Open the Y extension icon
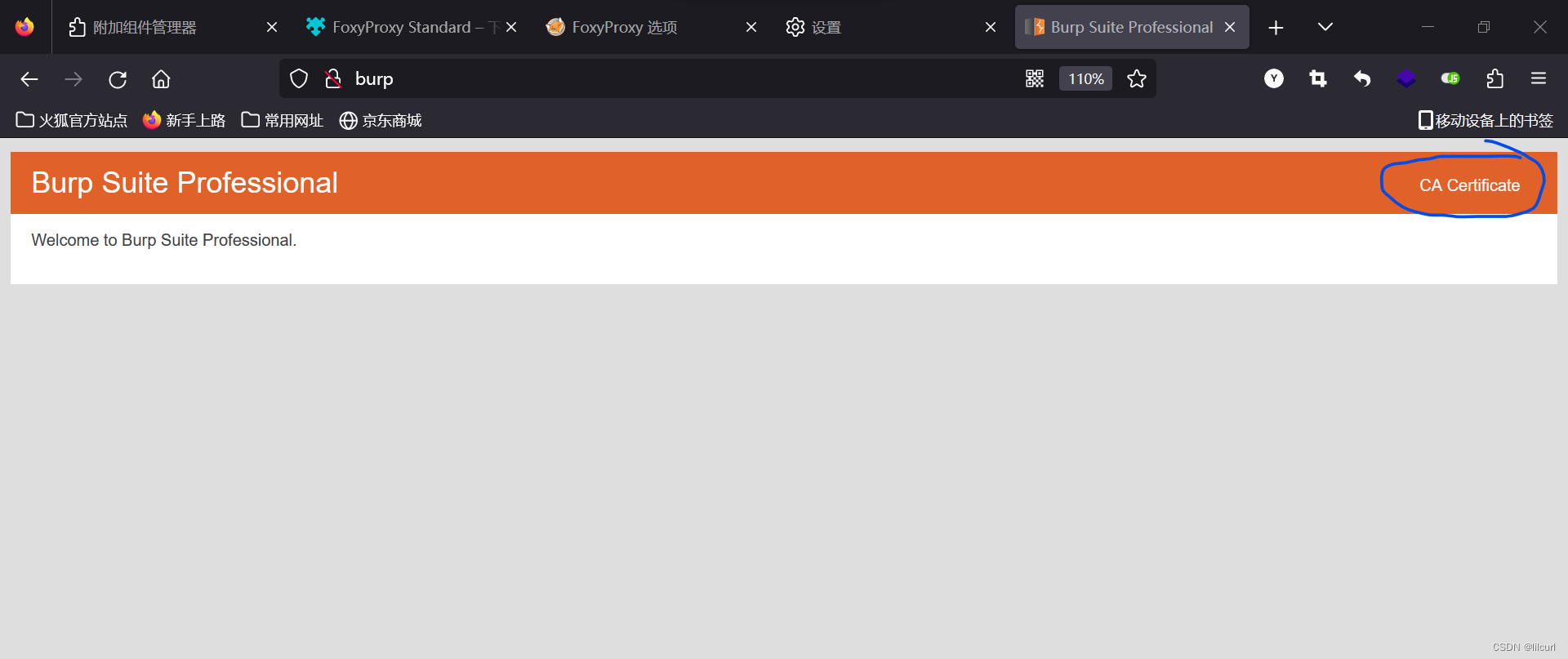Viewport: 1568px width, 659px height. [1274, 78]
